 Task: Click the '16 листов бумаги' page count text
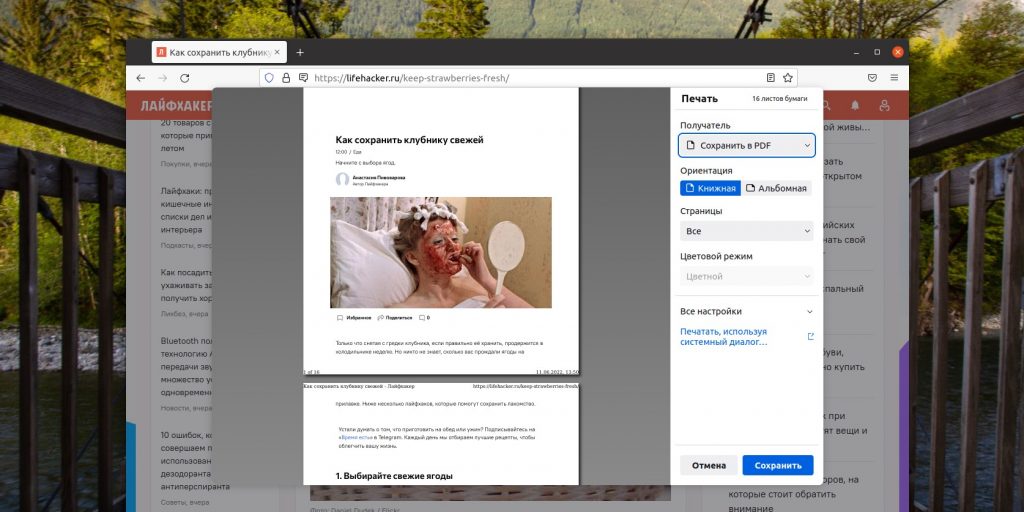pos(779,99)
